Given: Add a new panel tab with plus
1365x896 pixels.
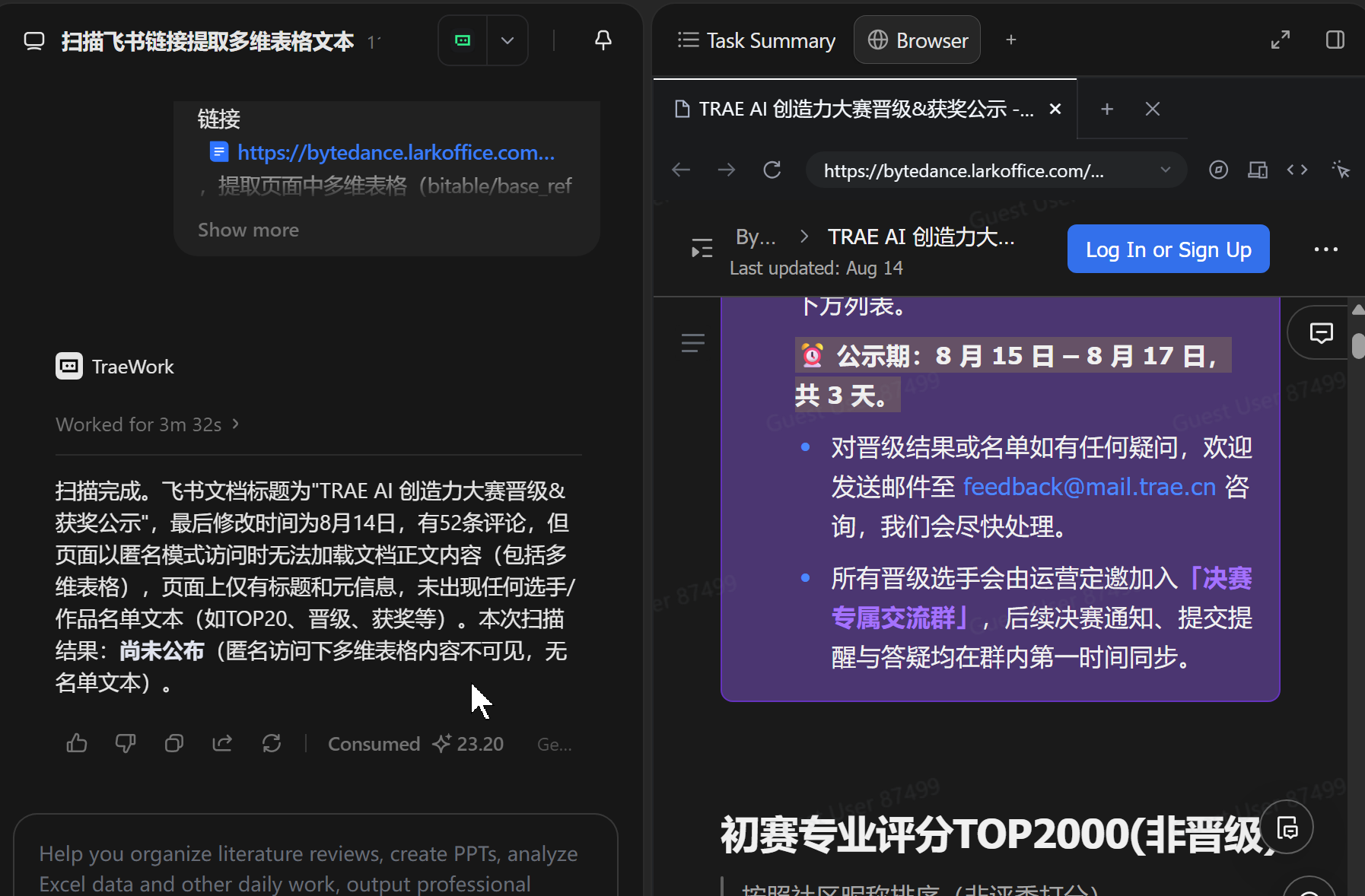Looking at the screenshot, I should click(x=1010, y=40).
